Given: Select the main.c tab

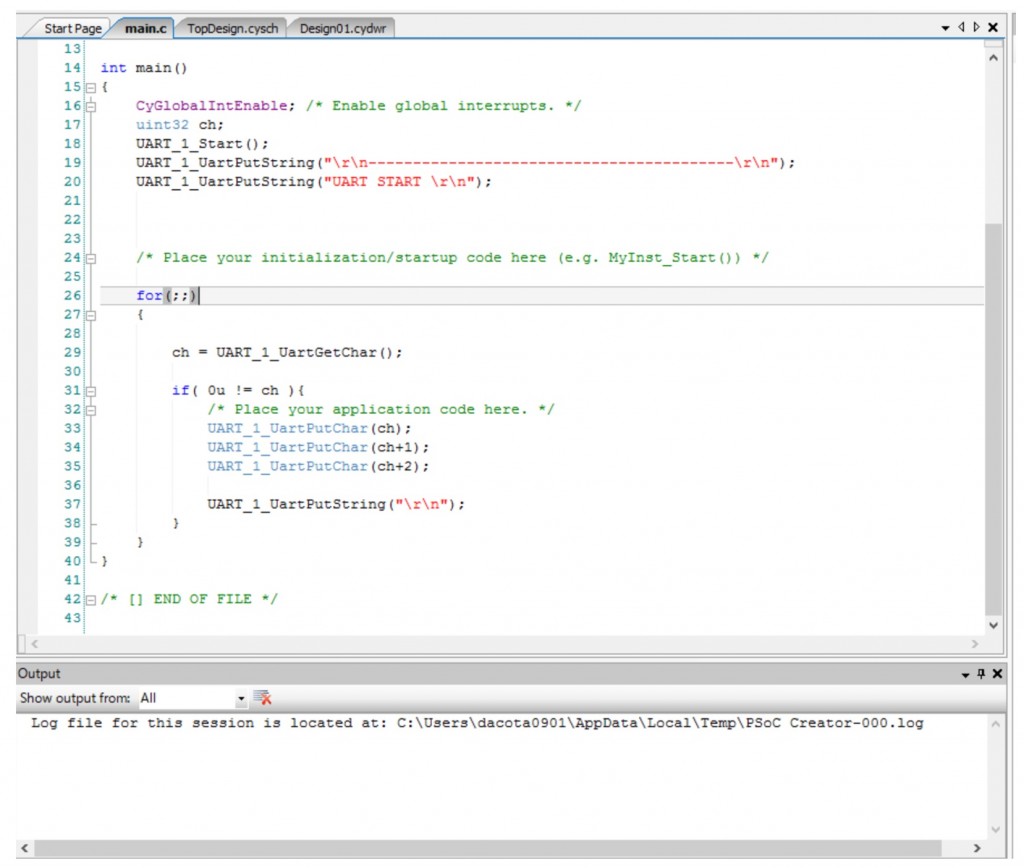Looking at the screenshot, I should 145,29.
